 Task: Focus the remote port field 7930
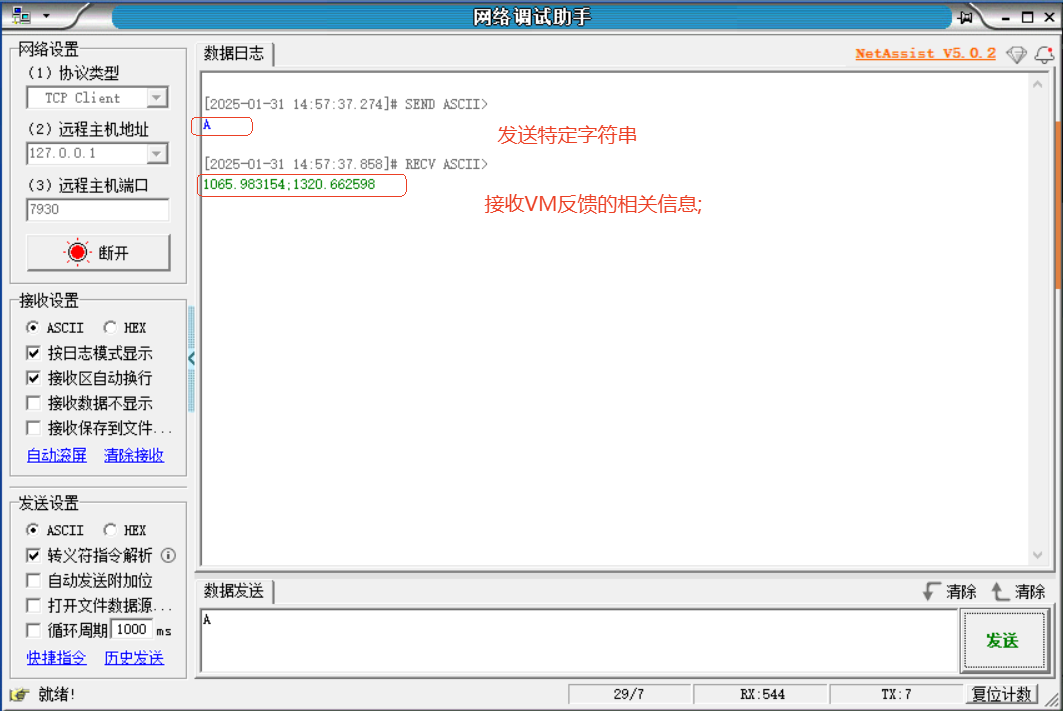tap(98, 209)
